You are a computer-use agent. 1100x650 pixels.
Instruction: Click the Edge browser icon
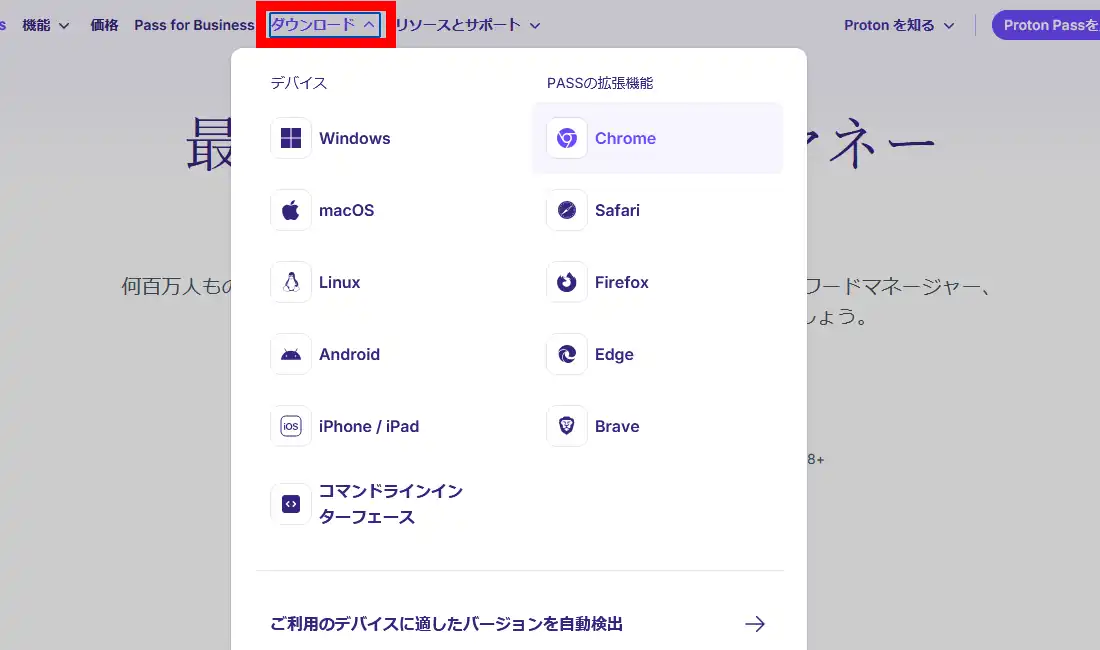click(x=567, y=354)
